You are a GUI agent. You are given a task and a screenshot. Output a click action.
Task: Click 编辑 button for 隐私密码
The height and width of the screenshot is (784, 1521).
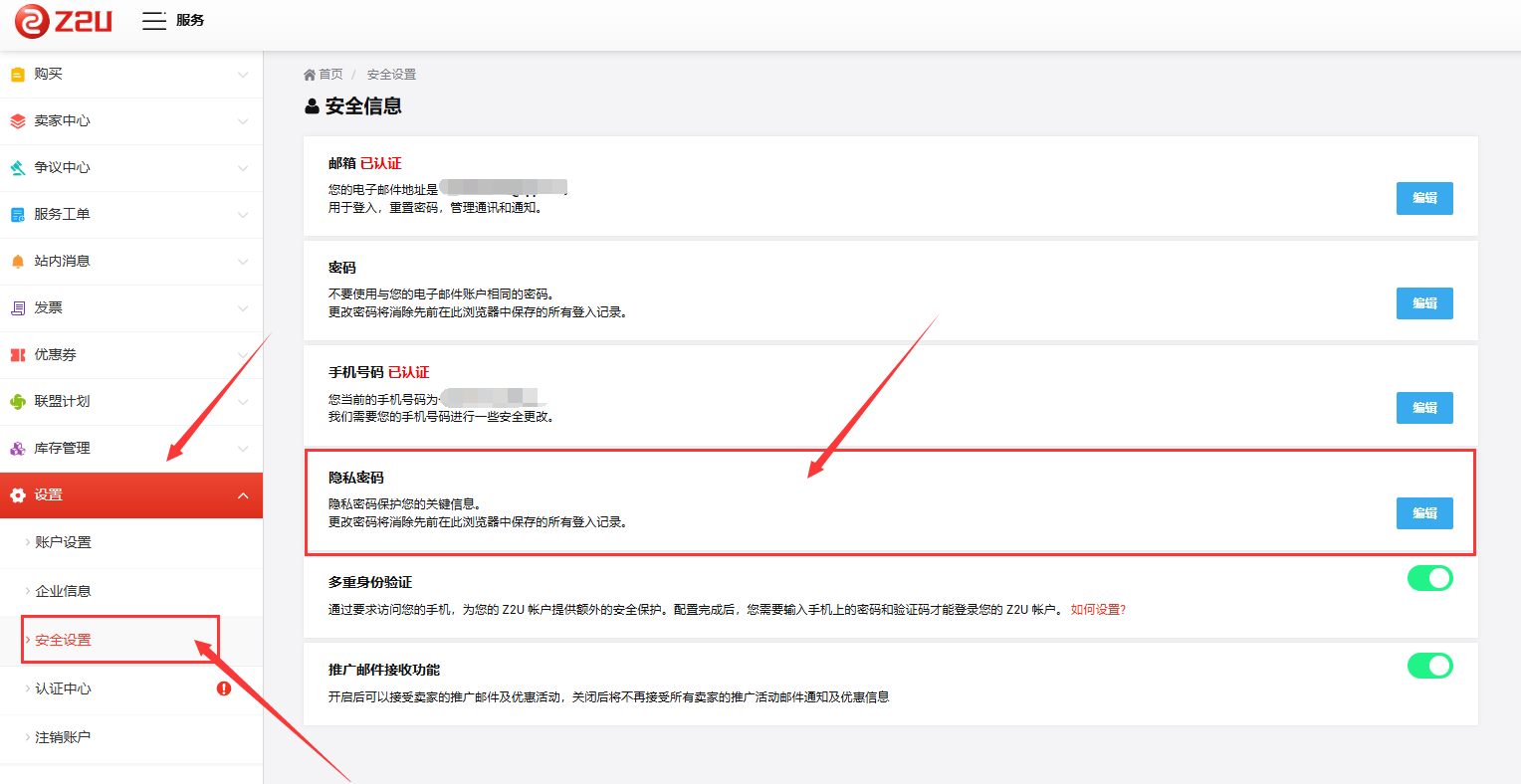pos(1424,513)
